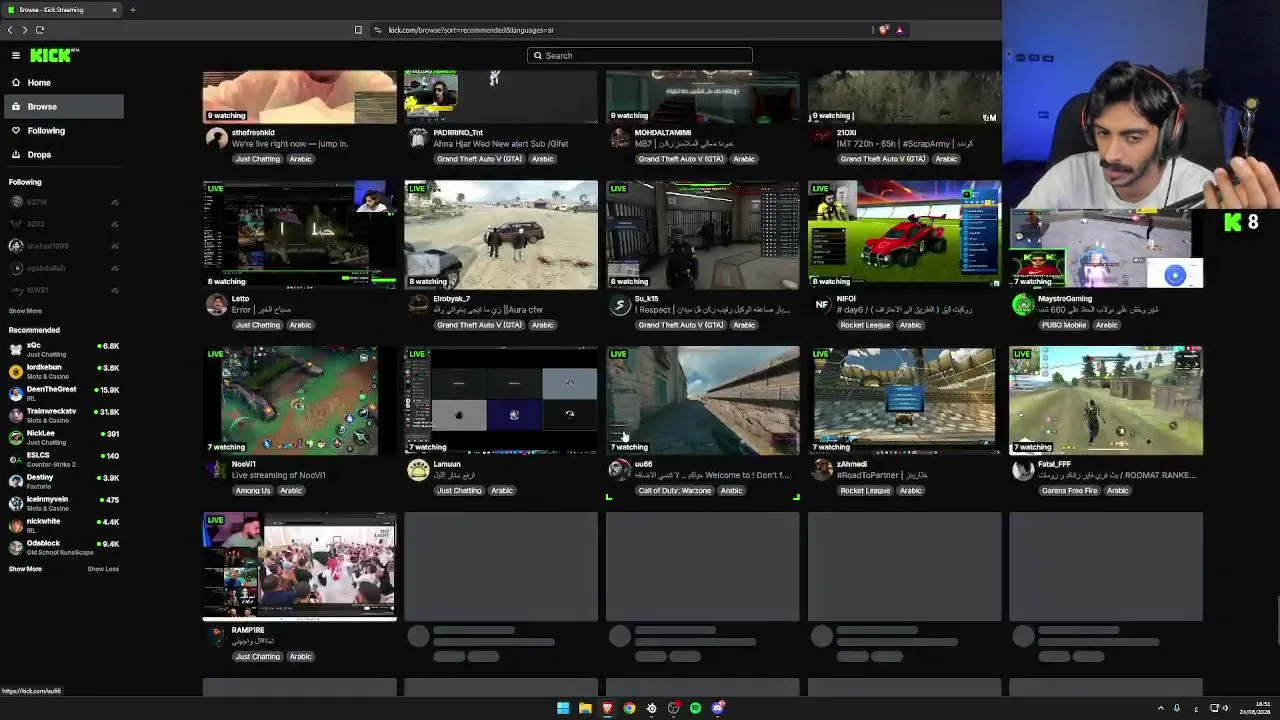The image size is (1280, 720).
Task: Open Fatal_FFF's Free Fire stream thumbnail
Action: point(1106,401)
